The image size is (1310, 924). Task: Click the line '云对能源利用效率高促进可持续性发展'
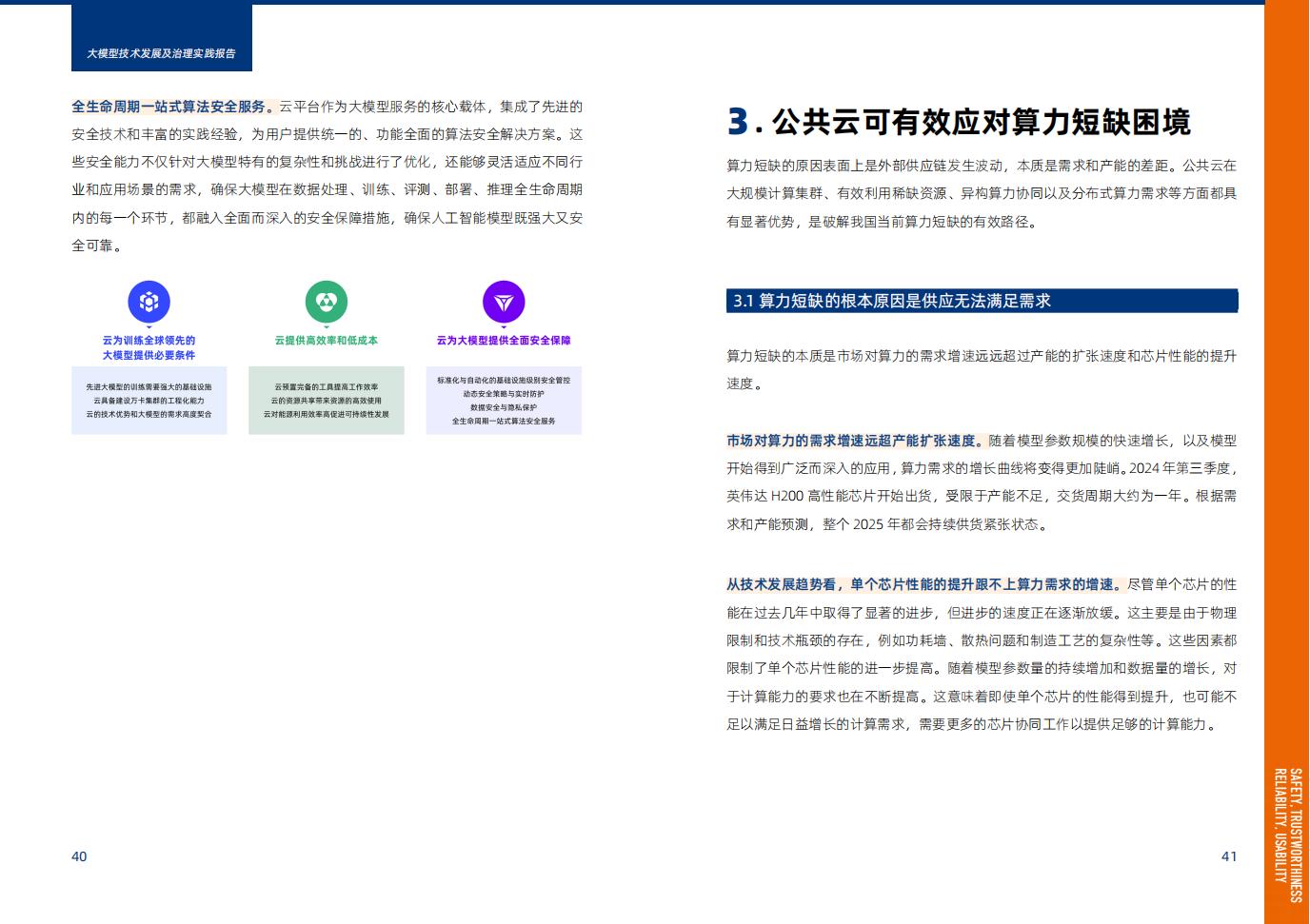[x=327, y=414]
